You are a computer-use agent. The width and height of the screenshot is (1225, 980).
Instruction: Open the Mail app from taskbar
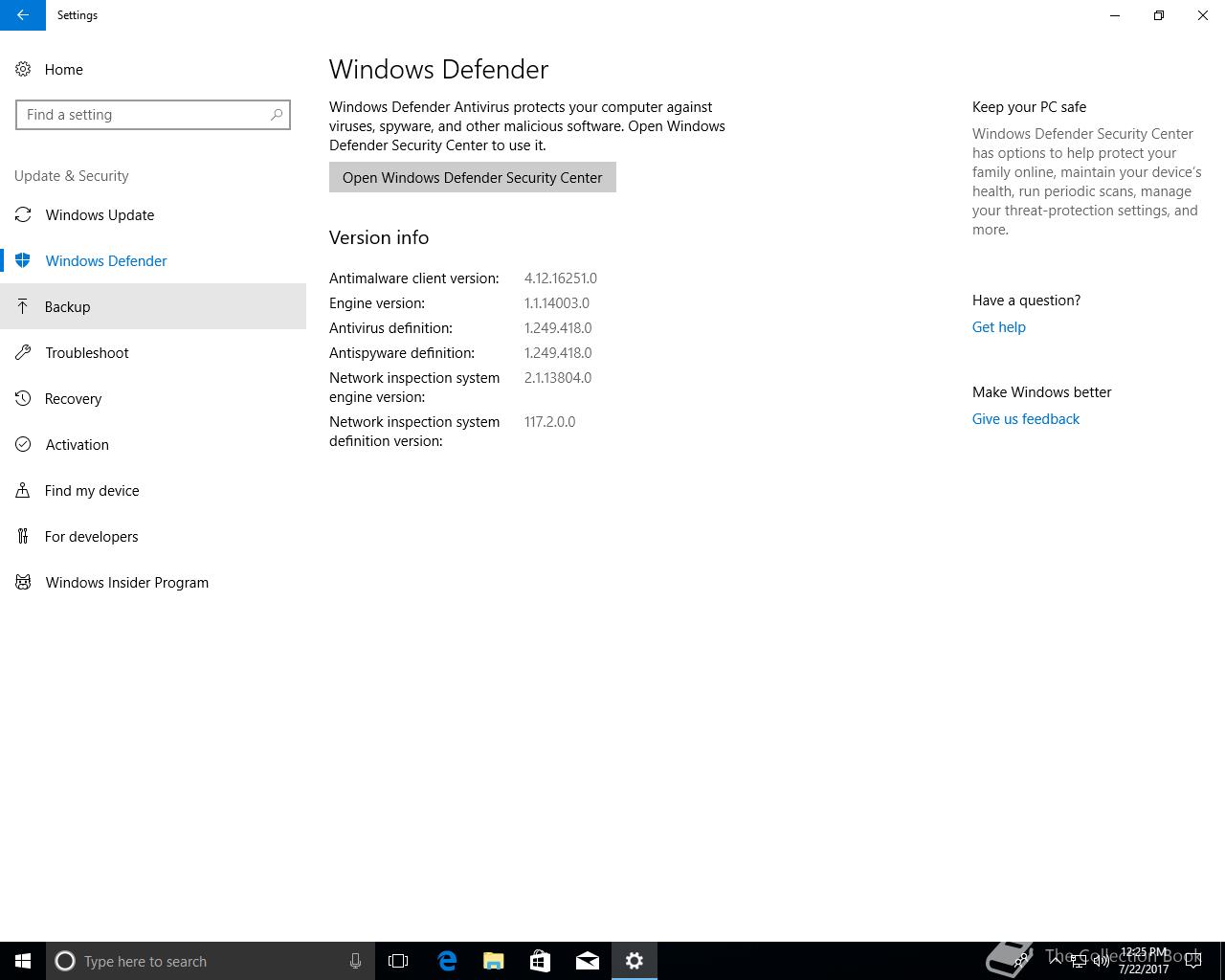click(x=588, y=961)
